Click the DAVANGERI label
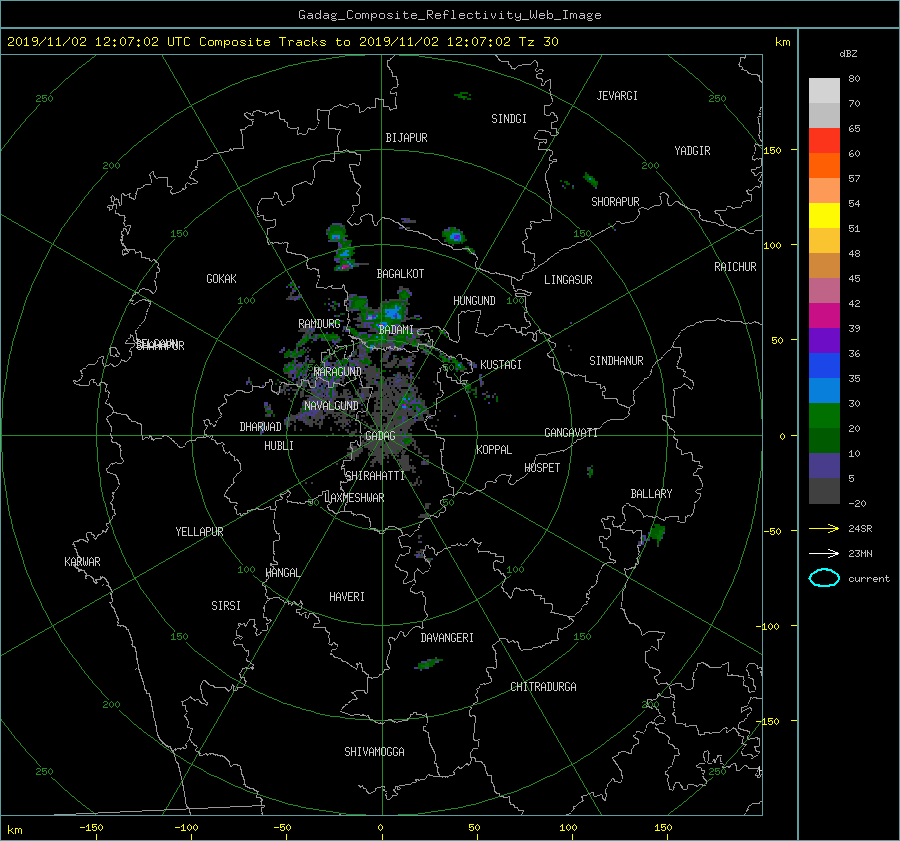 pos(447,638)
